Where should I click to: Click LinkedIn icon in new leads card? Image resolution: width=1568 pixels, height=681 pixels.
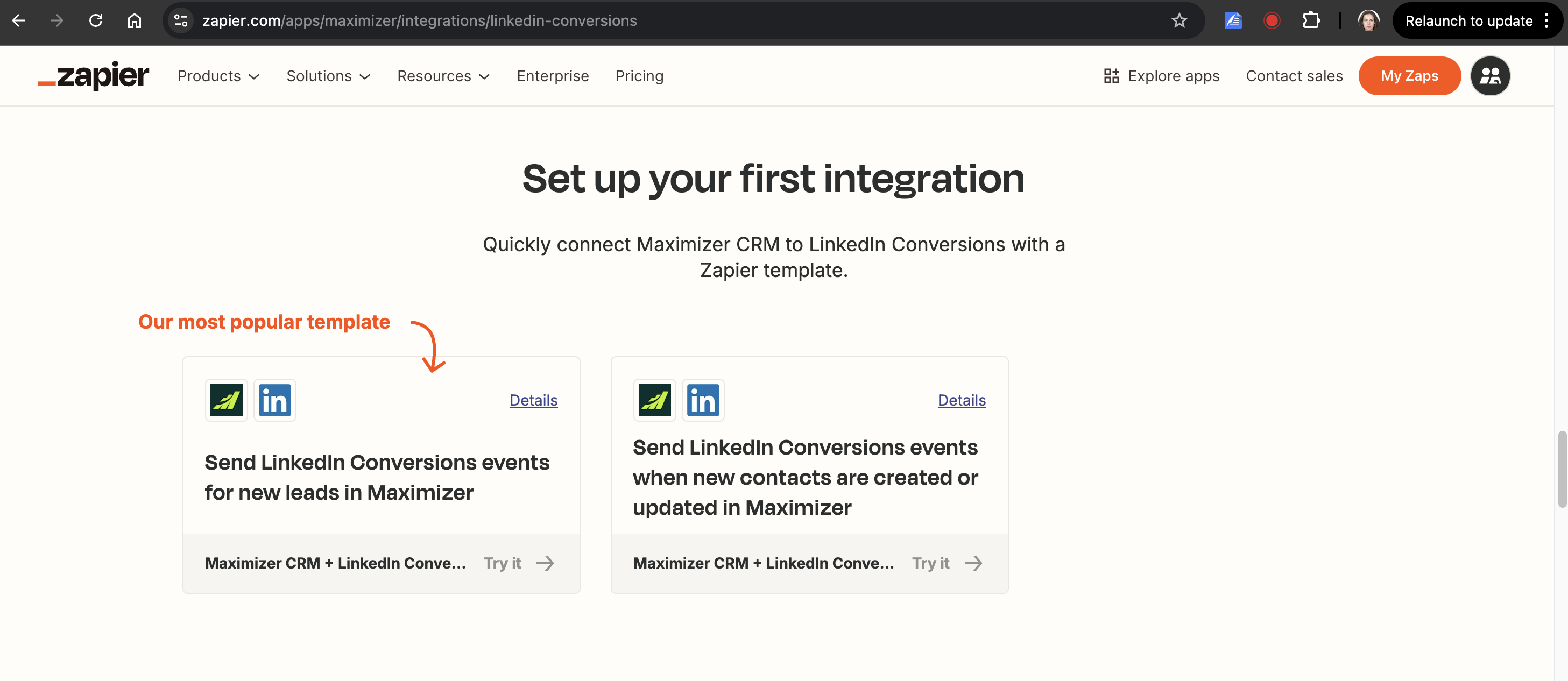pyautogui.click(x=275, y=400)
